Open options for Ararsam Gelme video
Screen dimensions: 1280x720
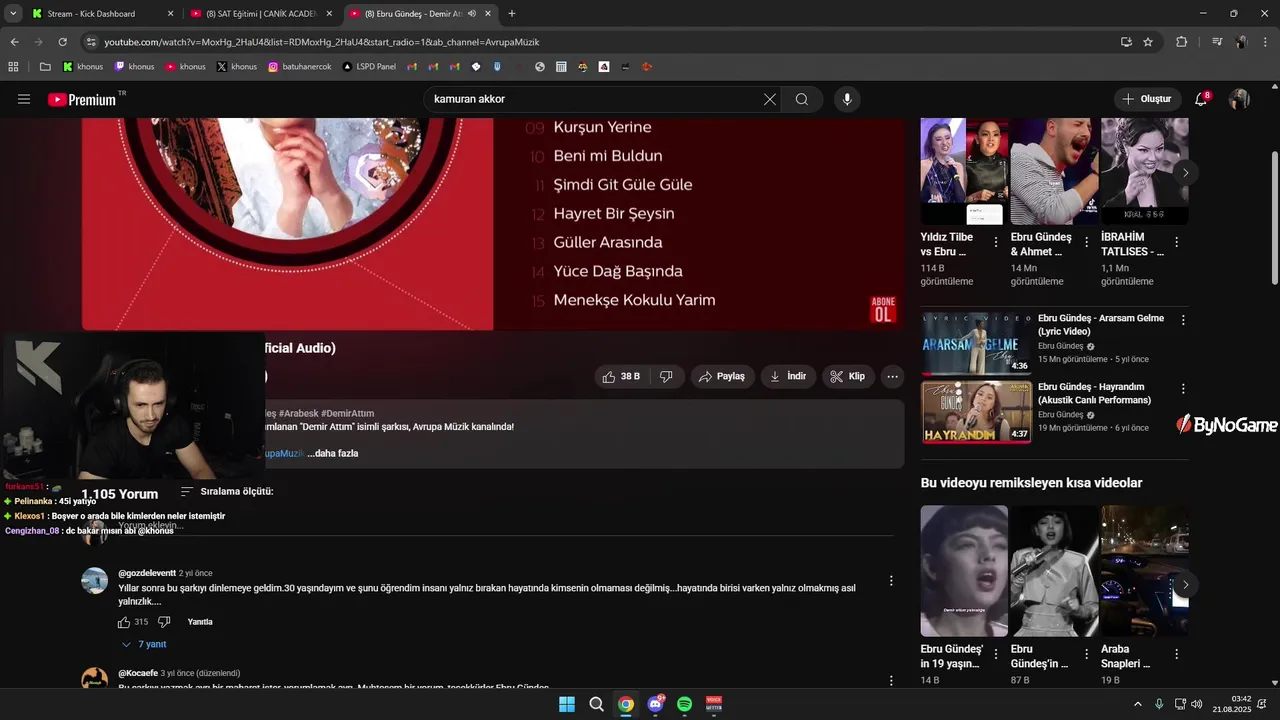click(x=1183, y=320)
